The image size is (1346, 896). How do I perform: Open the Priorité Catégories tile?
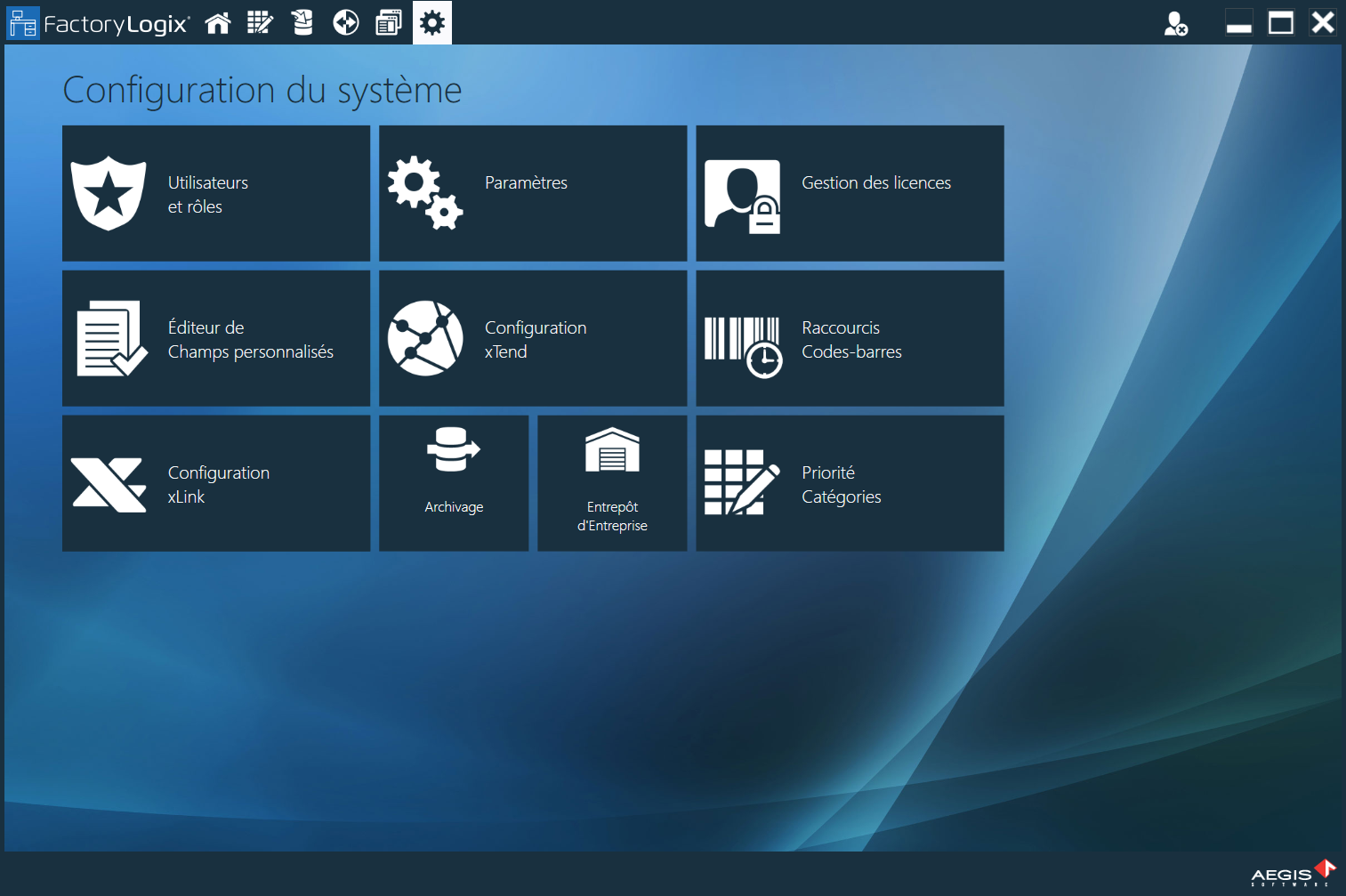pyautogui.click(x=850, y=482)
